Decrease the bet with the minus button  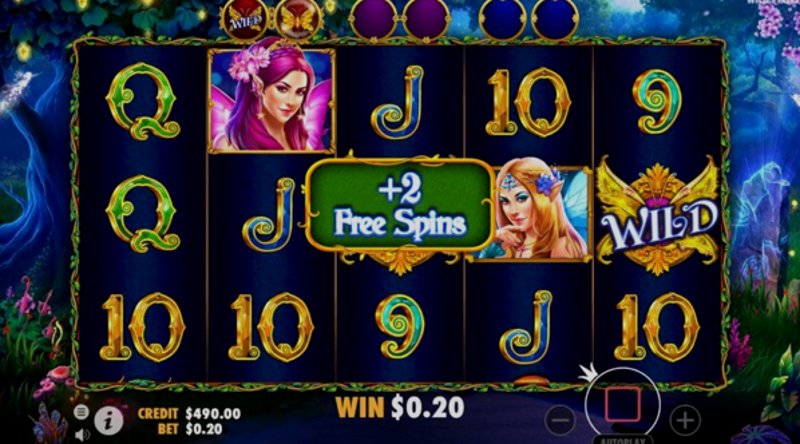click(560, 421)
